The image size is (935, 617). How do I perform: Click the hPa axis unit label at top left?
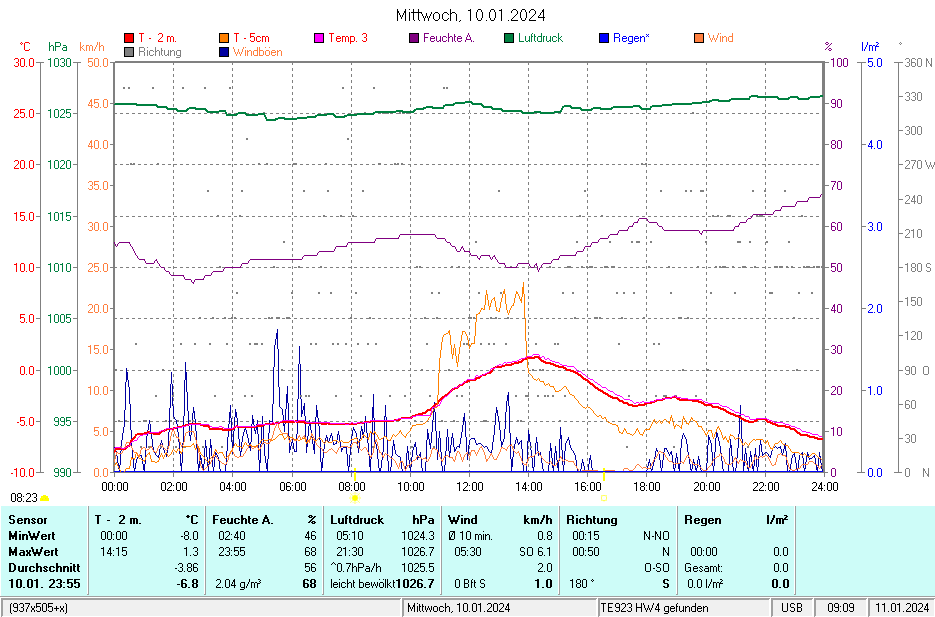click(x=58, y=47)
